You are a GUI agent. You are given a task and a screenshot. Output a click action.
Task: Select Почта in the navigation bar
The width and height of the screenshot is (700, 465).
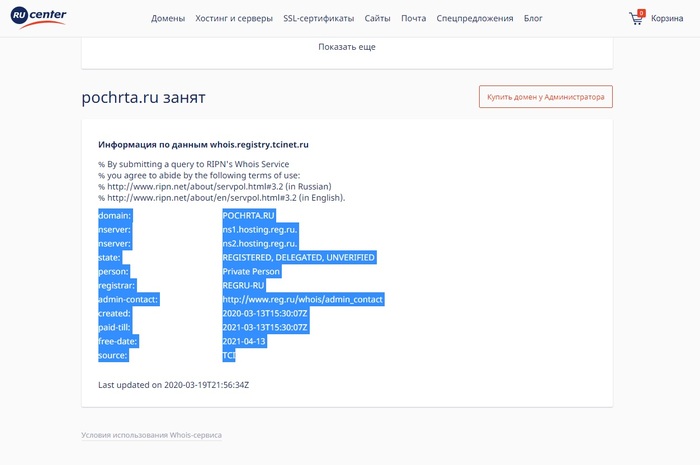(x=413, y=18)
